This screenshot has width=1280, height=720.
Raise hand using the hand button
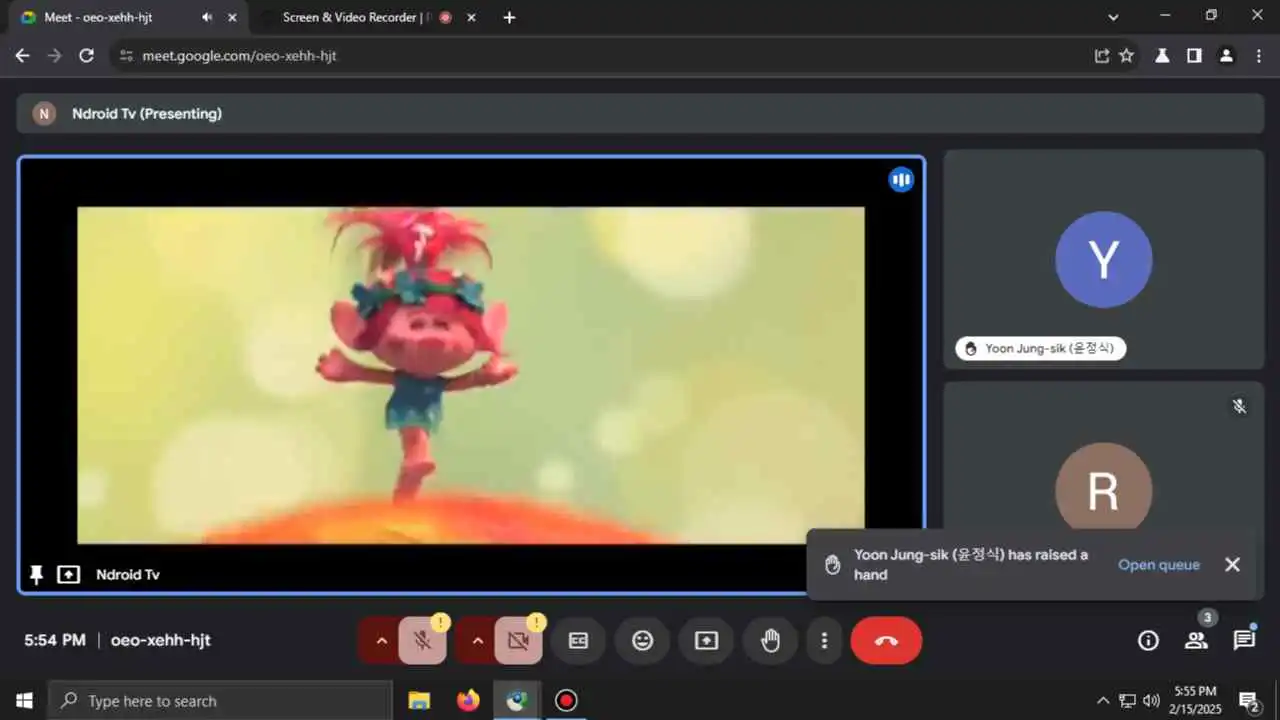[770, 641]
